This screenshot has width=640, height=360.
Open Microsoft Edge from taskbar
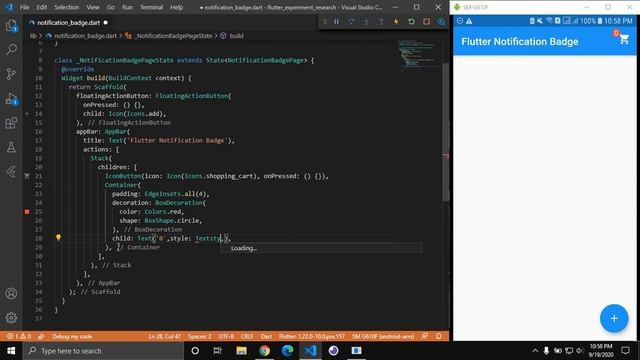[x=287, y=351]
